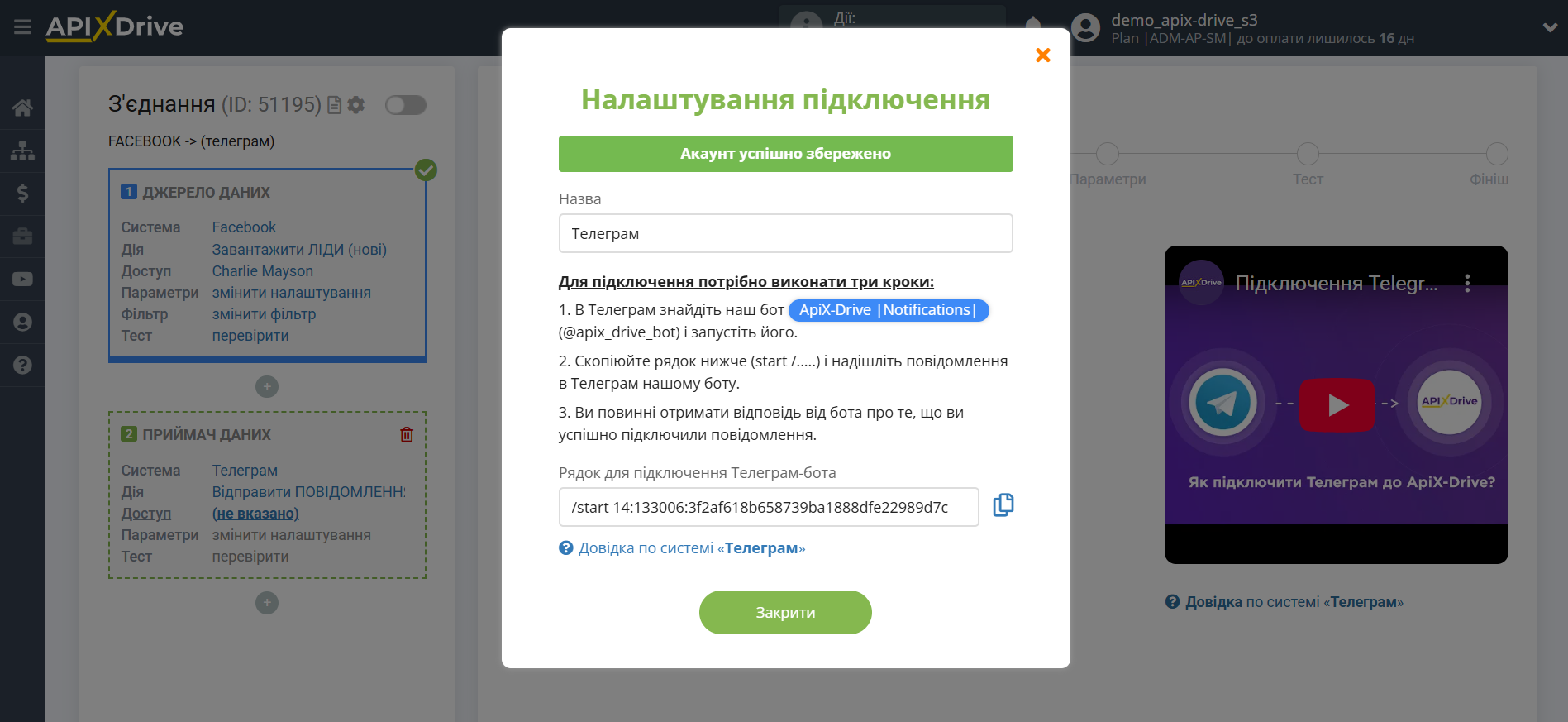This screenshot has width=1568, height=722.
Task: Click Charlie Mayson access link
Action: (263, 271)
